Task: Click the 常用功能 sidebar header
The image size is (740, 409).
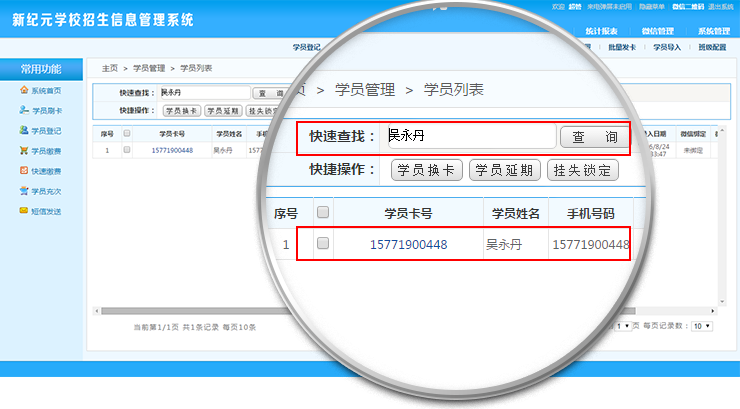Action: point(41,69)
